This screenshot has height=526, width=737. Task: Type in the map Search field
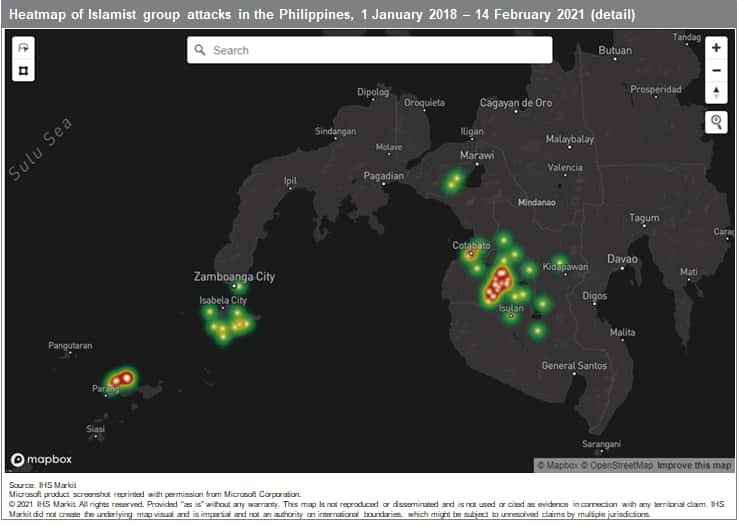click(x=378, y=50)
